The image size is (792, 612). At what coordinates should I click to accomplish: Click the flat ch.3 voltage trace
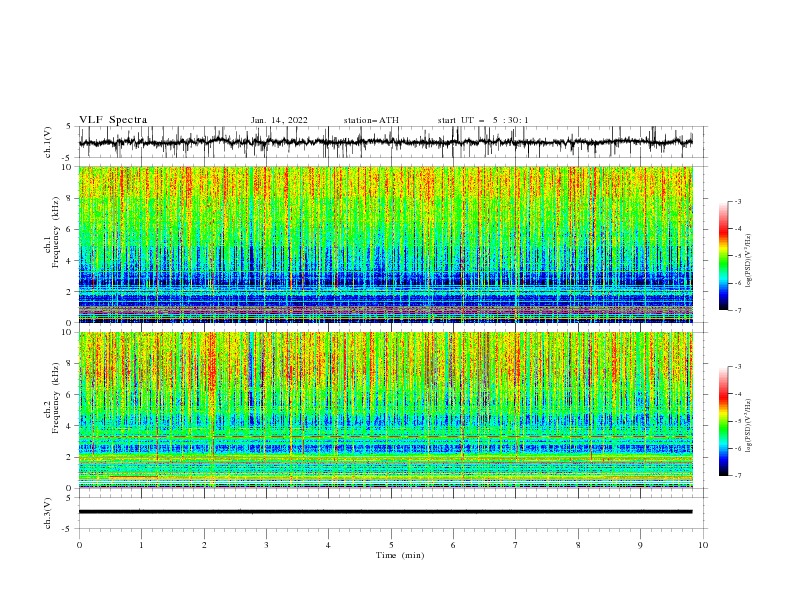[x=385, y=512]
